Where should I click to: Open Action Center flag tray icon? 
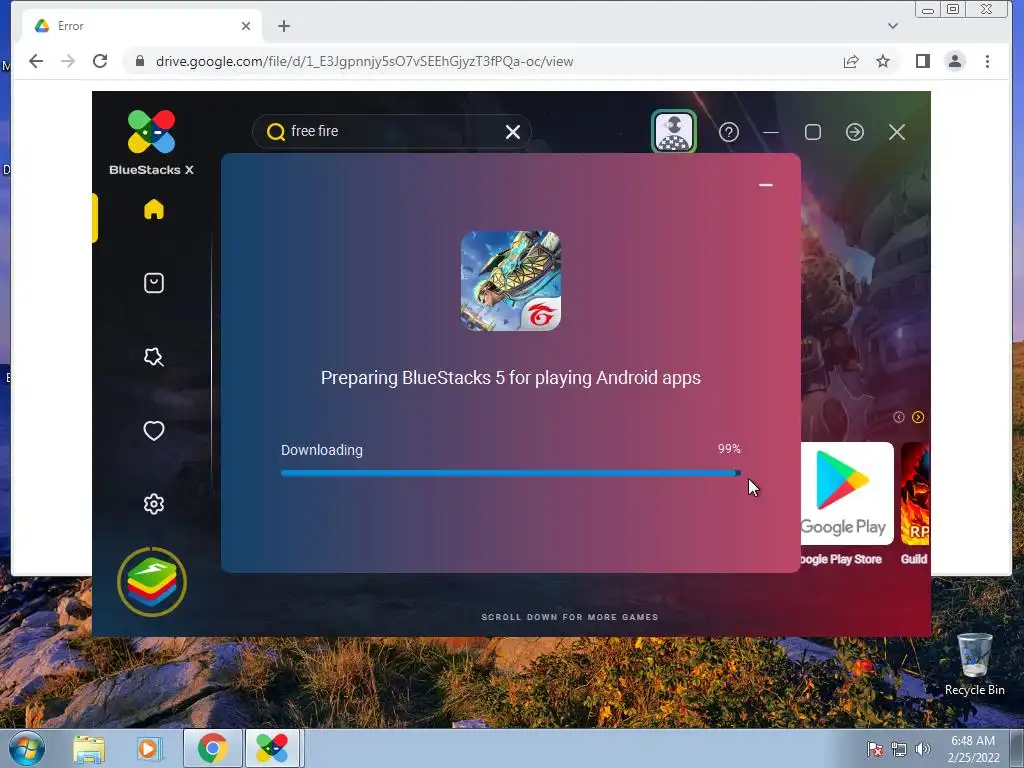click(x=874, y=749)
